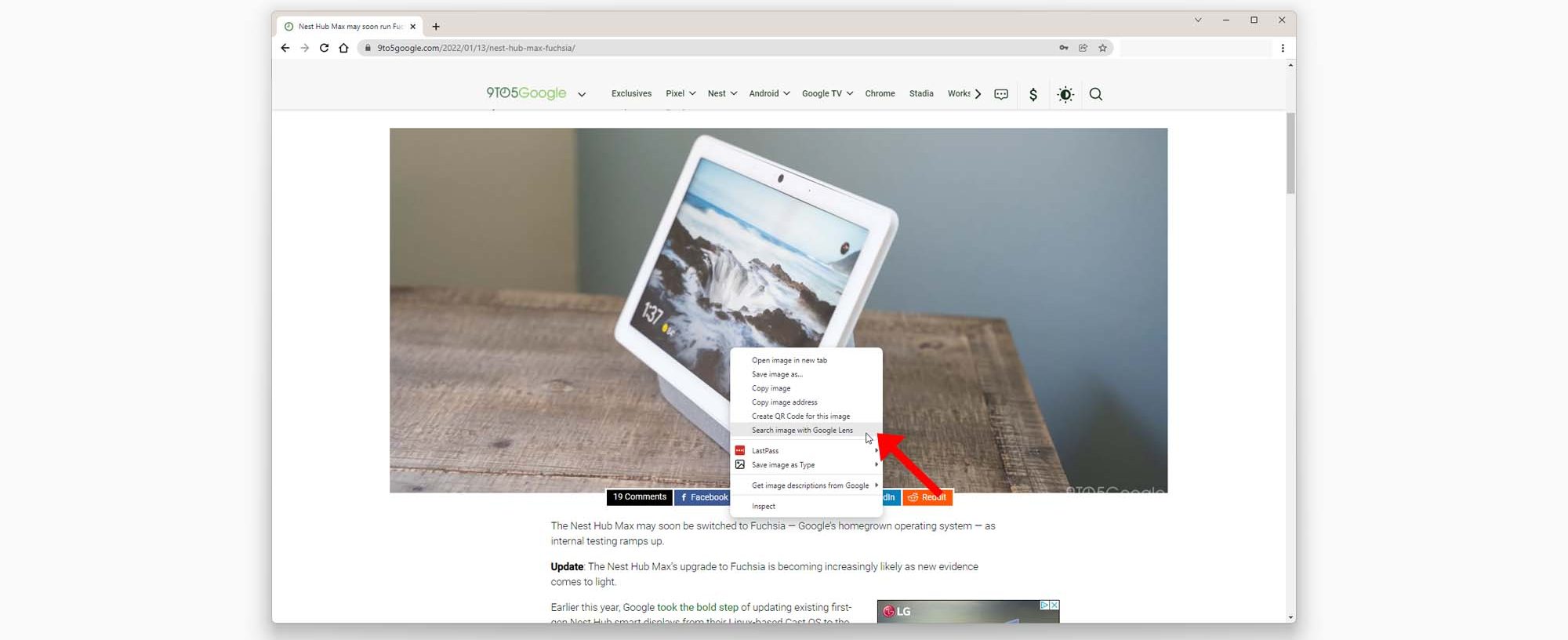Screen dimensions: 1568x640
Task: Reload the page with the refresh icon
Action: [x=324, y=48]
